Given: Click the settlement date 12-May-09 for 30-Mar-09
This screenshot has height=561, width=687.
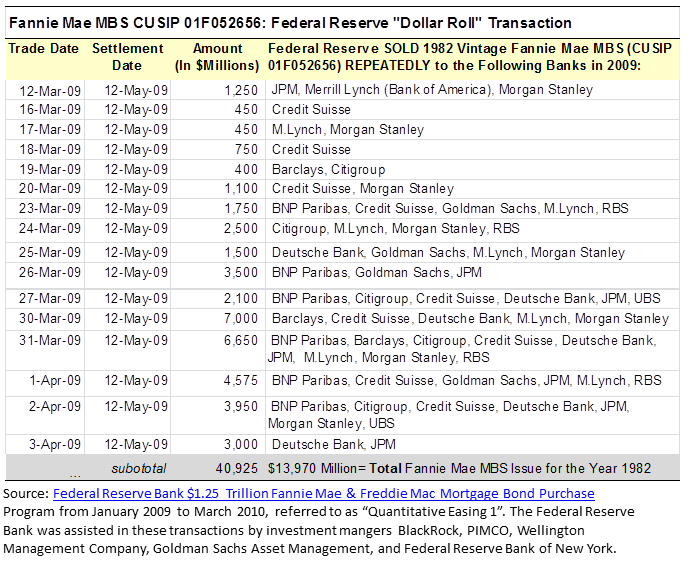Looking at the screenshot, I should click(136, 318).
